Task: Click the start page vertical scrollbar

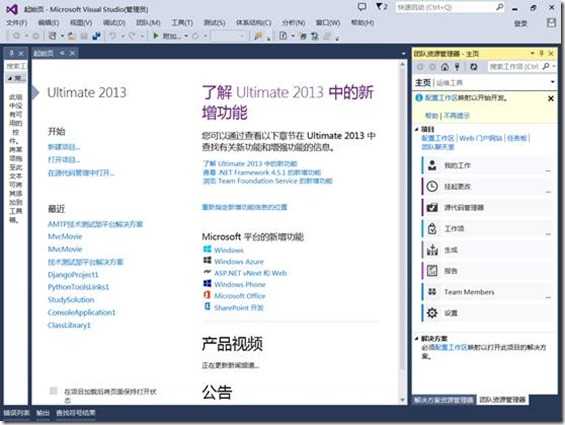Action: click(x=403, y=231)
